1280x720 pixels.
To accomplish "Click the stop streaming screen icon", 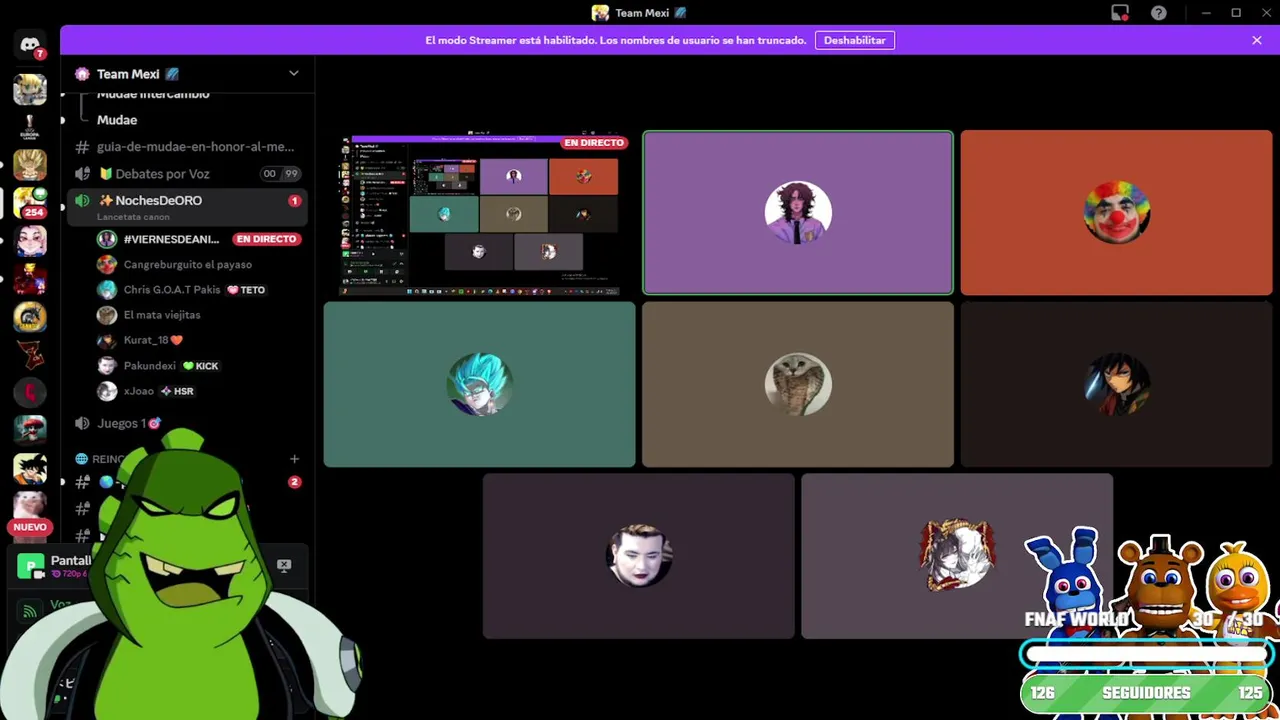I will click(x=284, y=565).
